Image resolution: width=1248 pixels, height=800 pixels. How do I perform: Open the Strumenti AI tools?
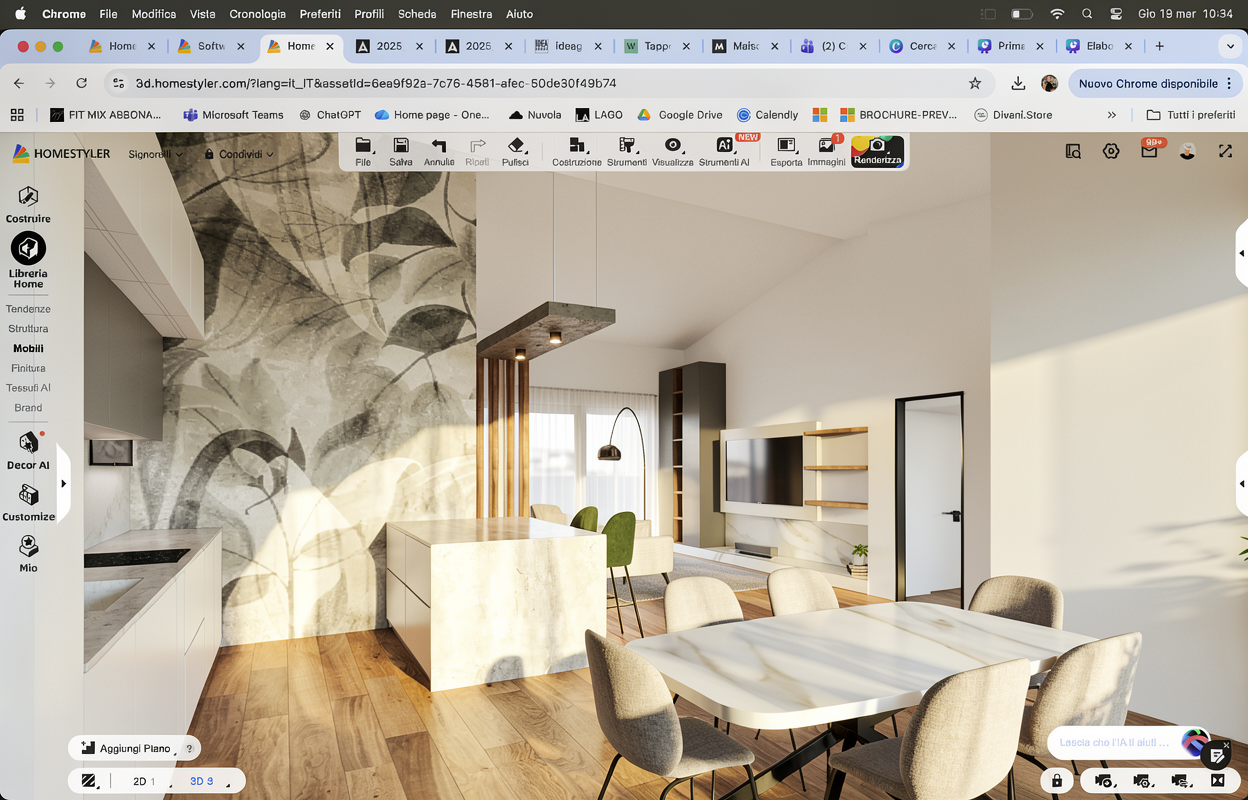tap(724, 151)
